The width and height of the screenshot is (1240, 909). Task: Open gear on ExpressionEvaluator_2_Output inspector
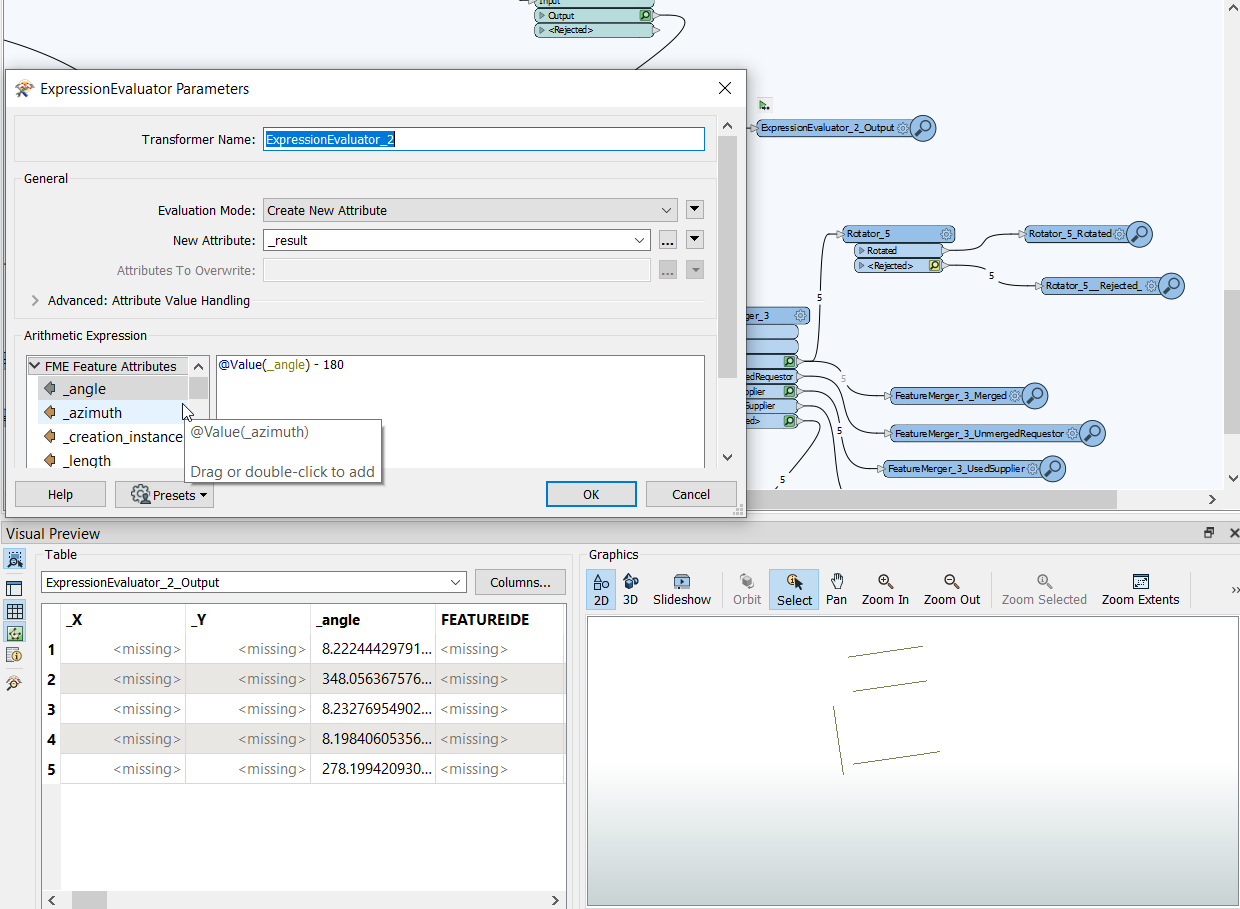point(903,128)
